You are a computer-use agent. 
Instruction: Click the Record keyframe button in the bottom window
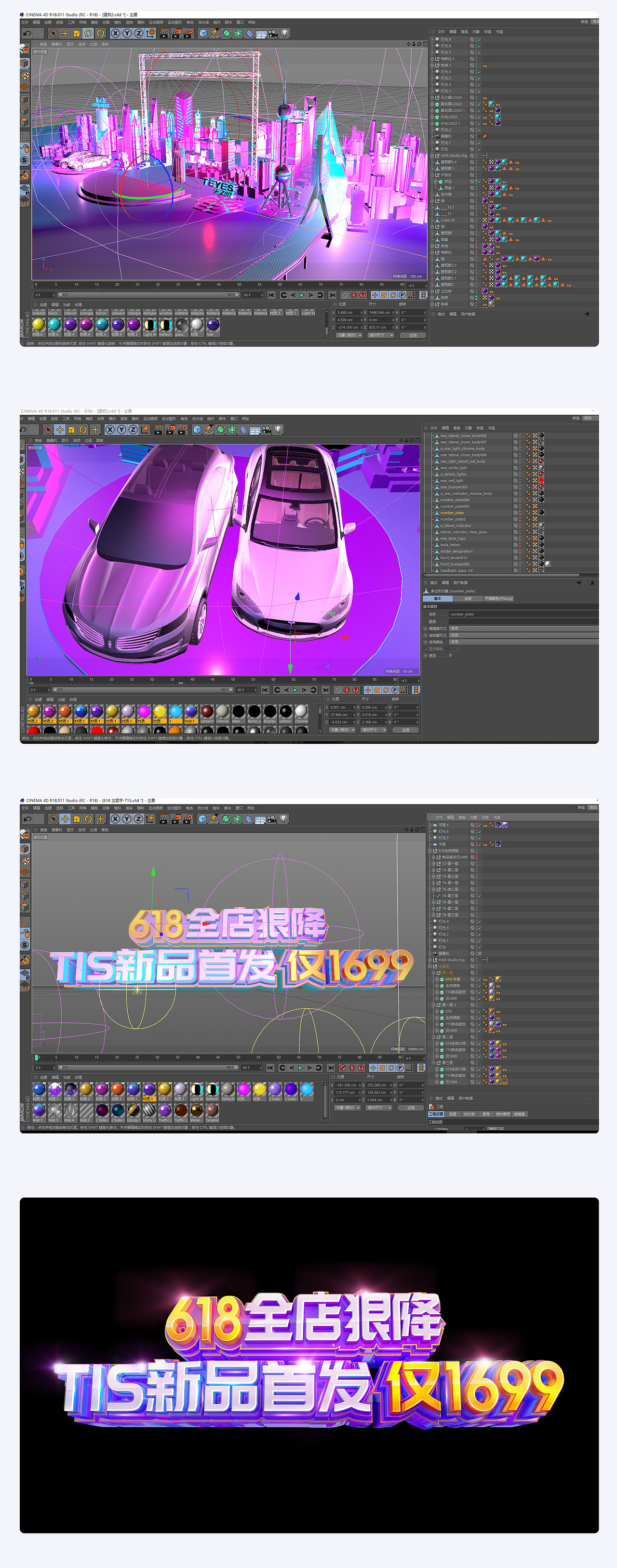coord(343,1067)
